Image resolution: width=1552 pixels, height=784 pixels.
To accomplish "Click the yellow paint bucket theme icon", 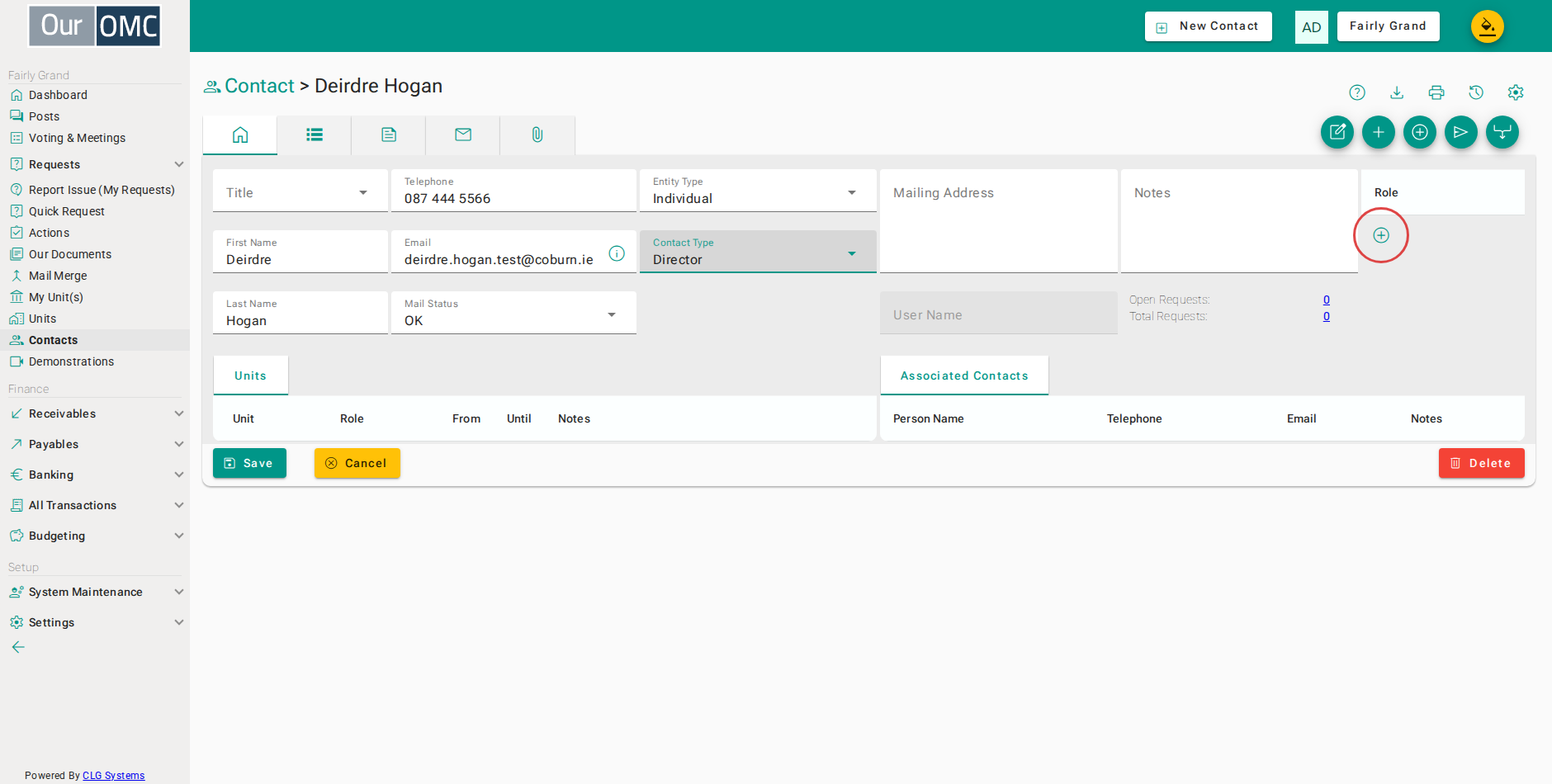I will 1488,26.
